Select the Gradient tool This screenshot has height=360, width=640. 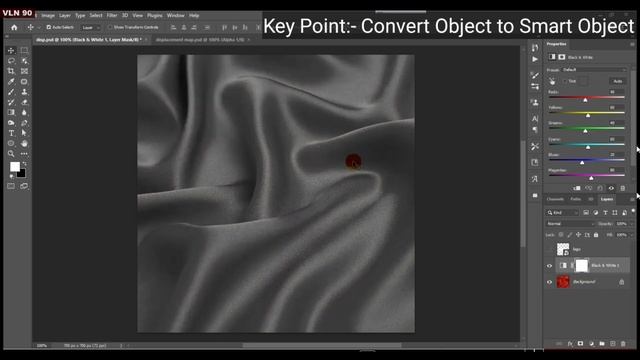11,112
